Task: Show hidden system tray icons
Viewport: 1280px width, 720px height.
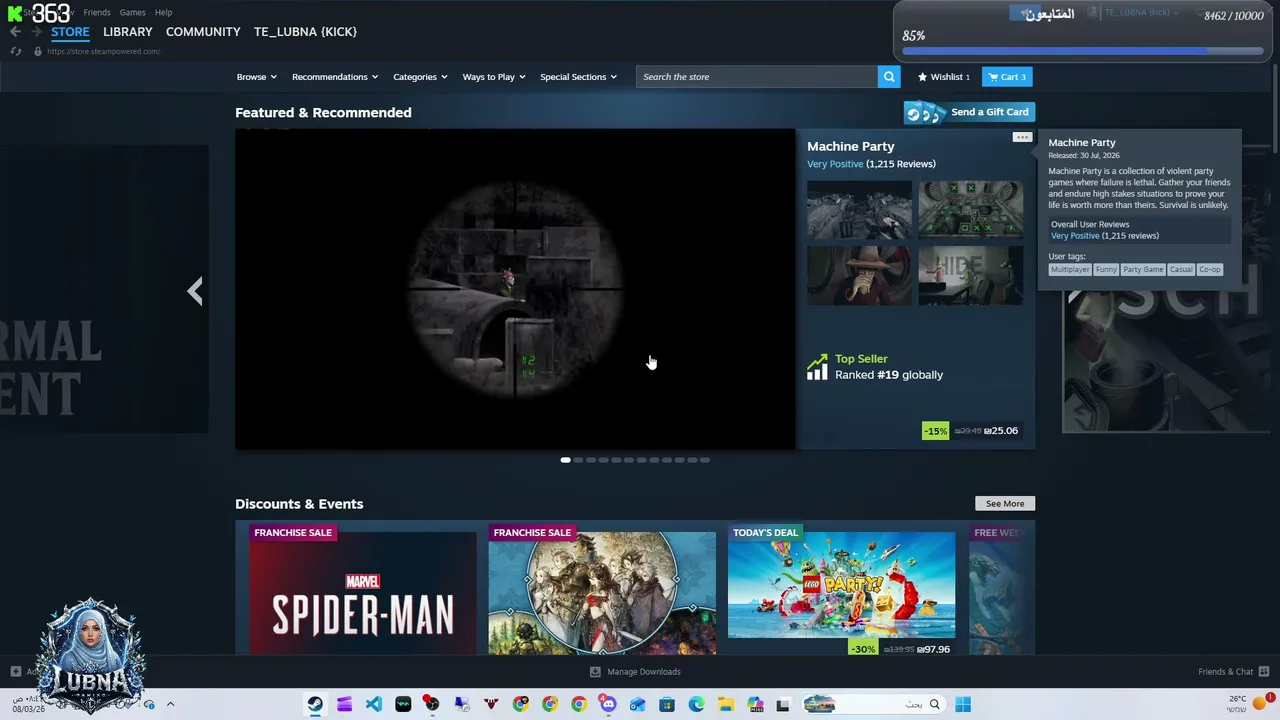Action: 170,704
